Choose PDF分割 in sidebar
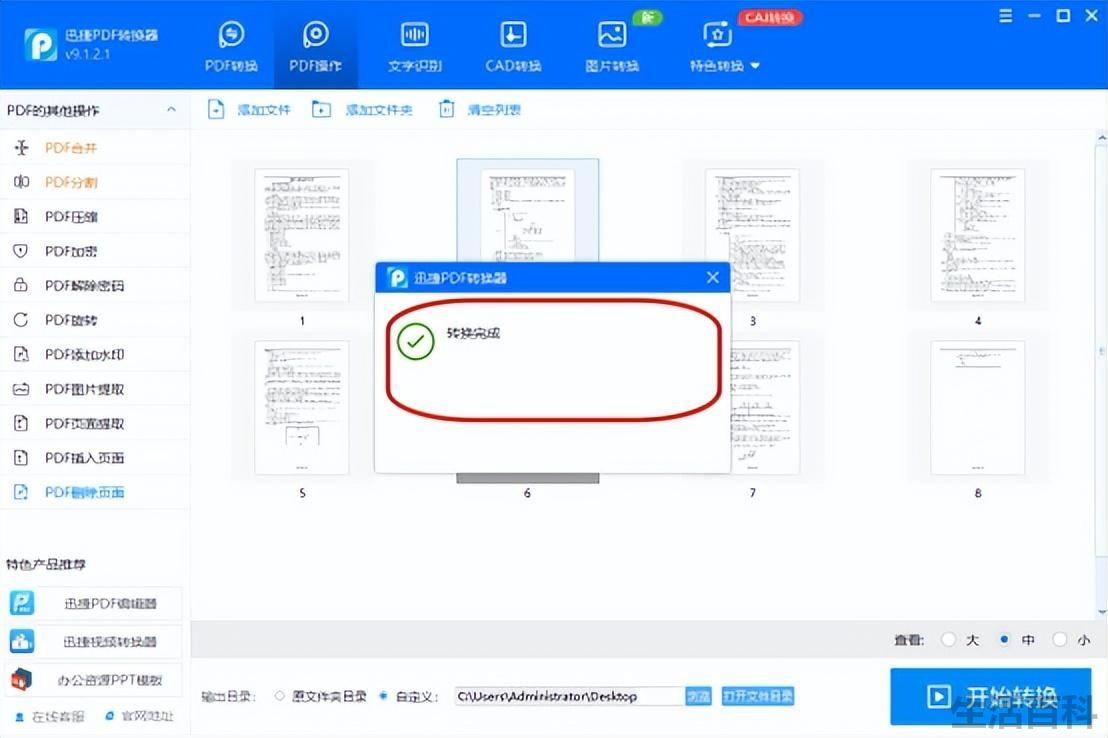The width and height of the screenshot is (1108, 738). click(x=95, y=182)
